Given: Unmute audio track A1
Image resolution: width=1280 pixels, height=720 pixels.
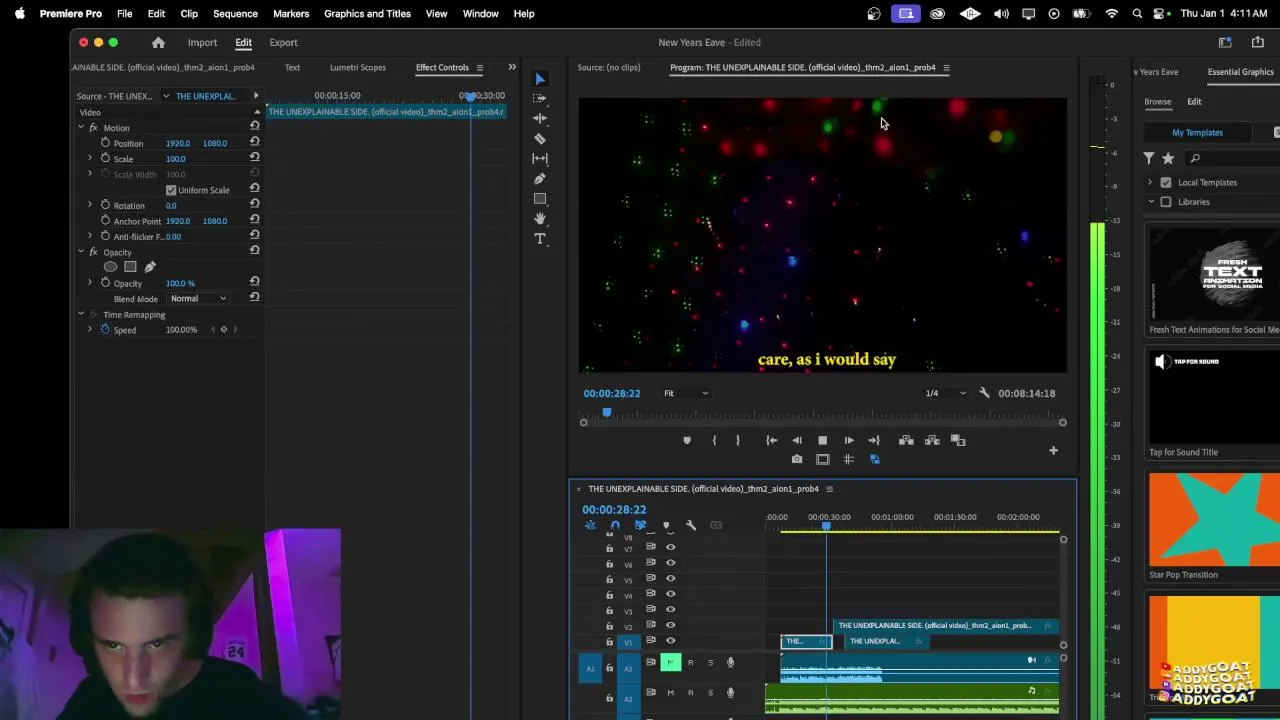Looking at the screenshot, I should point(670,662).
